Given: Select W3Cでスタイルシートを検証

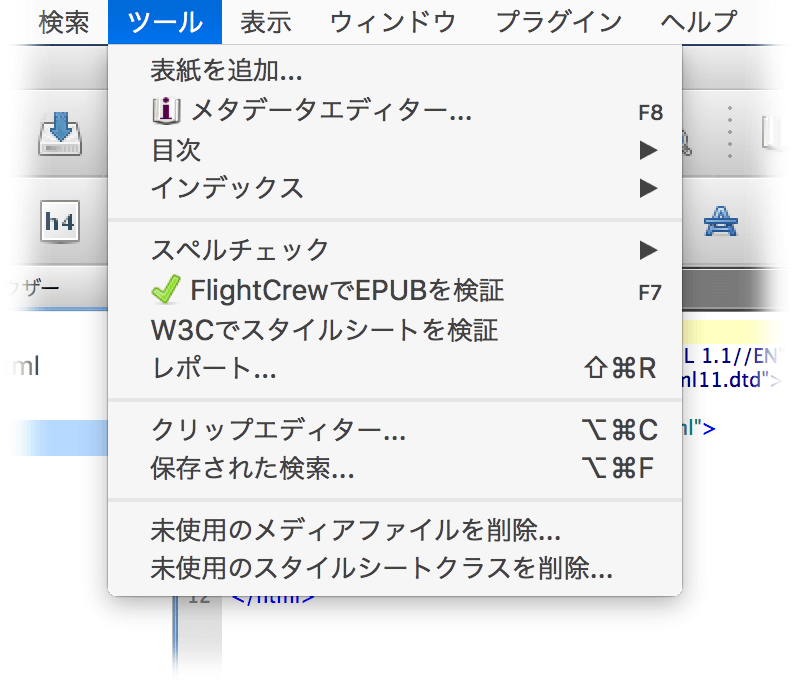Looking at the screenshot, I should 395,330.
